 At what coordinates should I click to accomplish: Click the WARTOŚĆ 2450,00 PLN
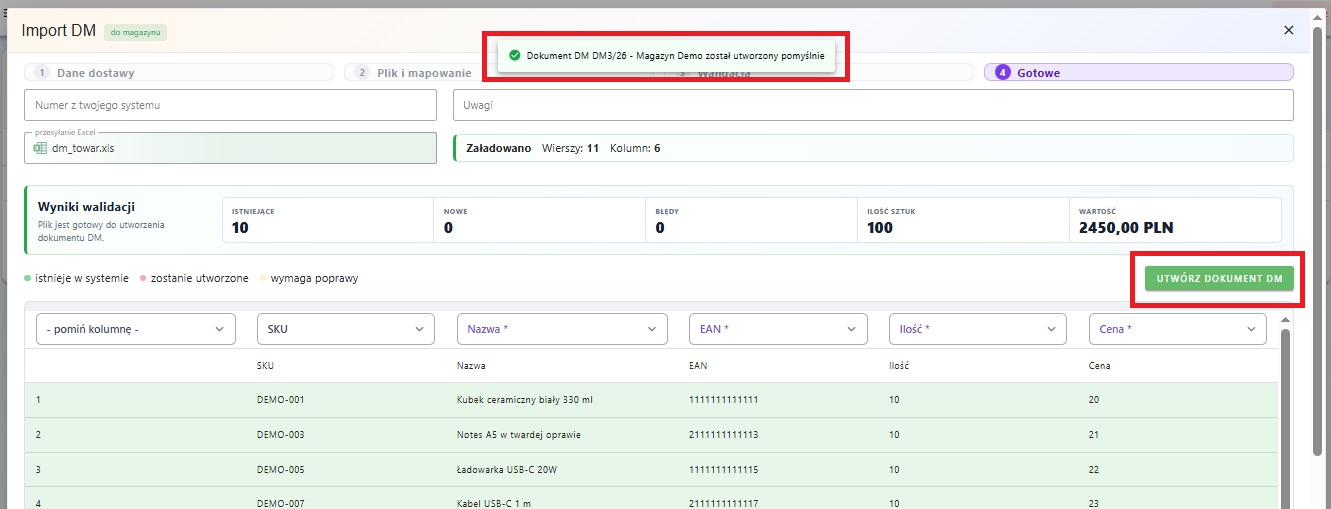[1126, 227]
